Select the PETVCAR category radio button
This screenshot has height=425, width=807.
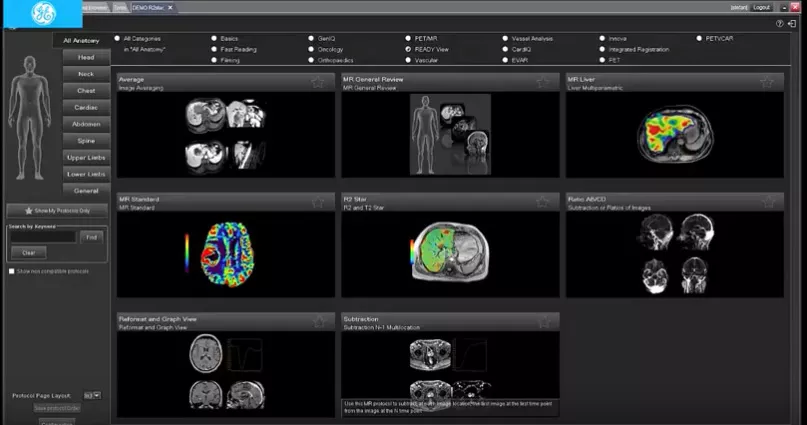coord(699,39)
